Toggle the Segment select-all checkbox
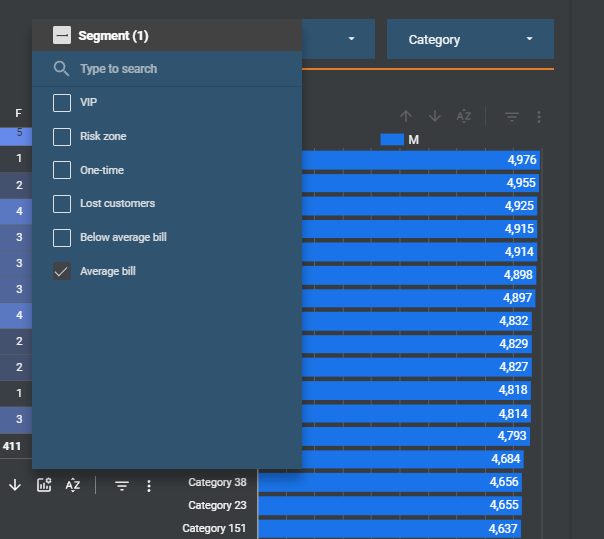The height and width of the screenshot is (539, 604). tap(62, 35)
